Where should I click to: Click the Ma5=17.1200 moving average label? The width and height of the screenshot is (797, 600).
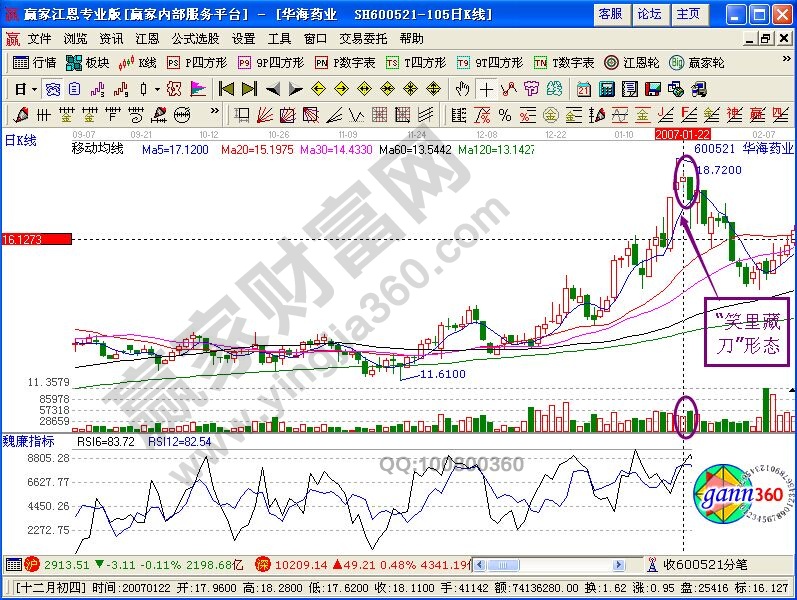(175, 149)
